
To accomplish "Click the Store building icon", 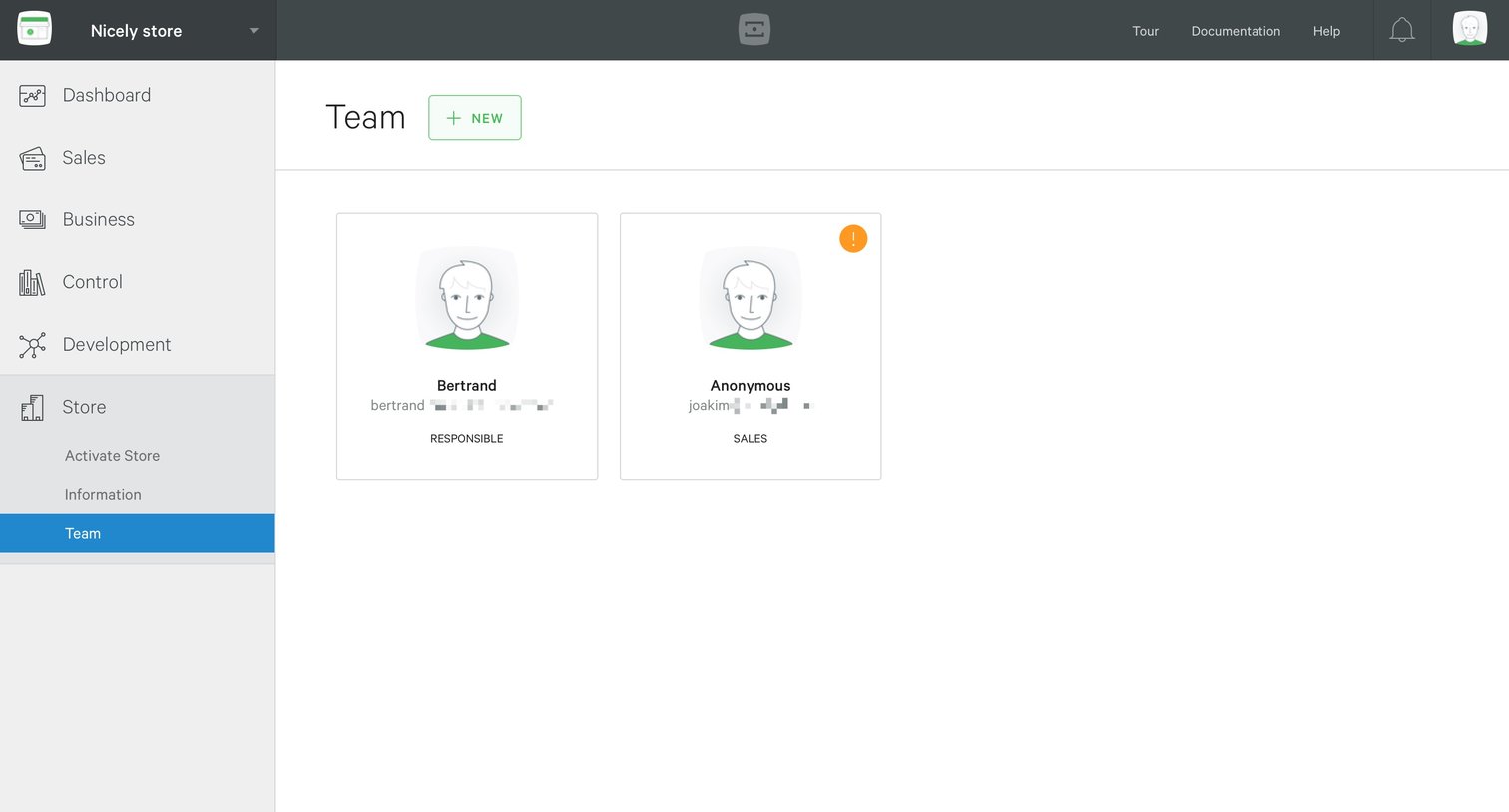I will click(32, 407).
